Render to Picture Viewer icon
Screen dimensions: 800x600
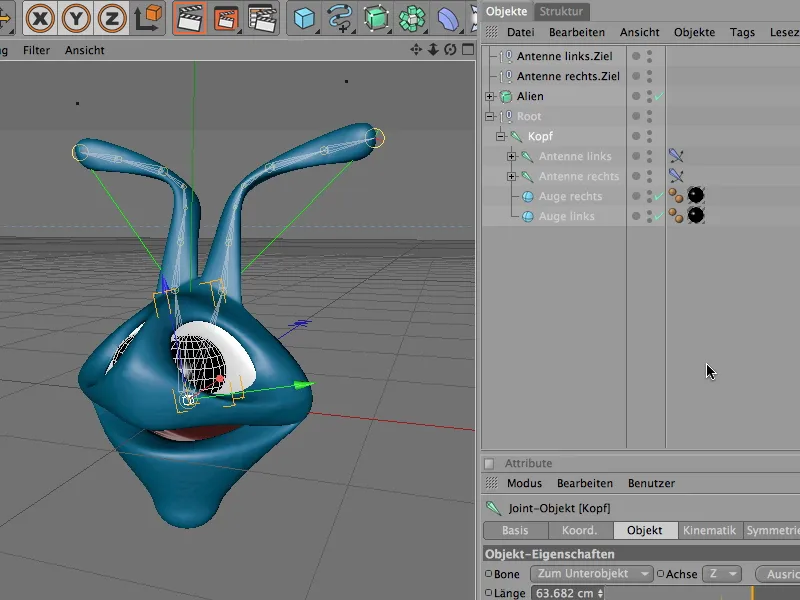coord(226,18)
